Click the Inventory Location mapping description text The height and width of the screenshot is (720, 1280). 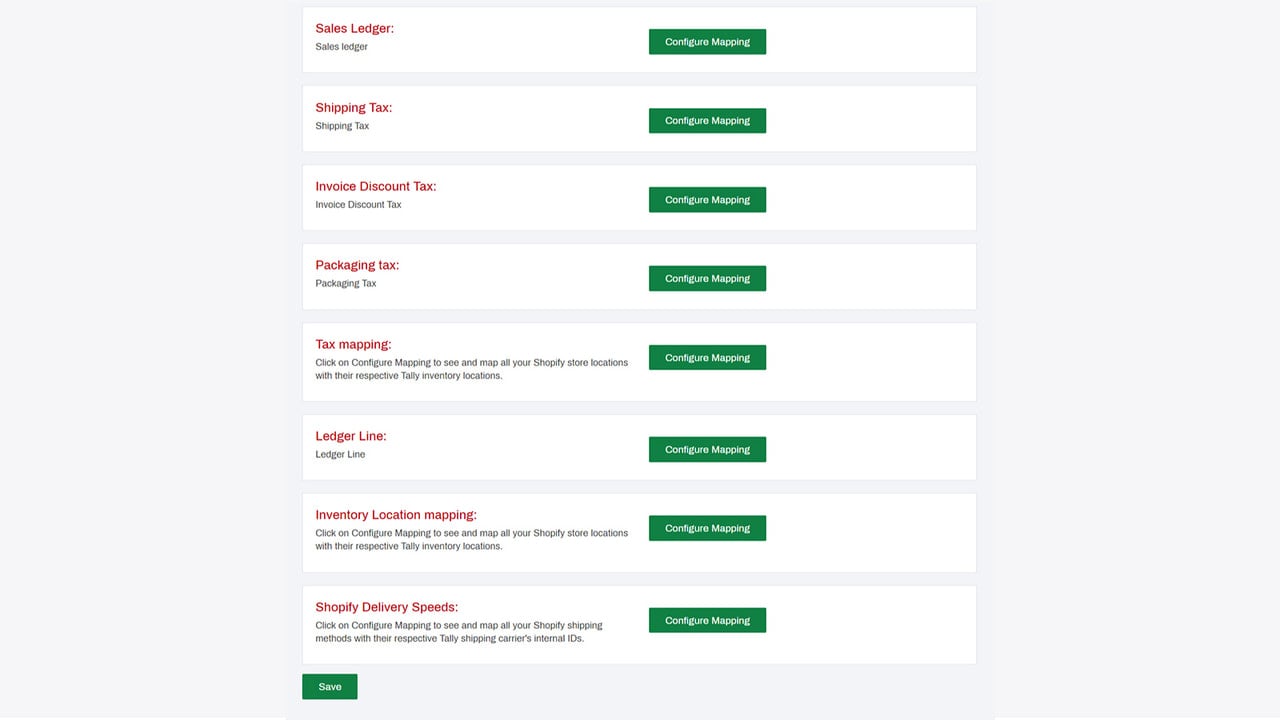point(472,540)
